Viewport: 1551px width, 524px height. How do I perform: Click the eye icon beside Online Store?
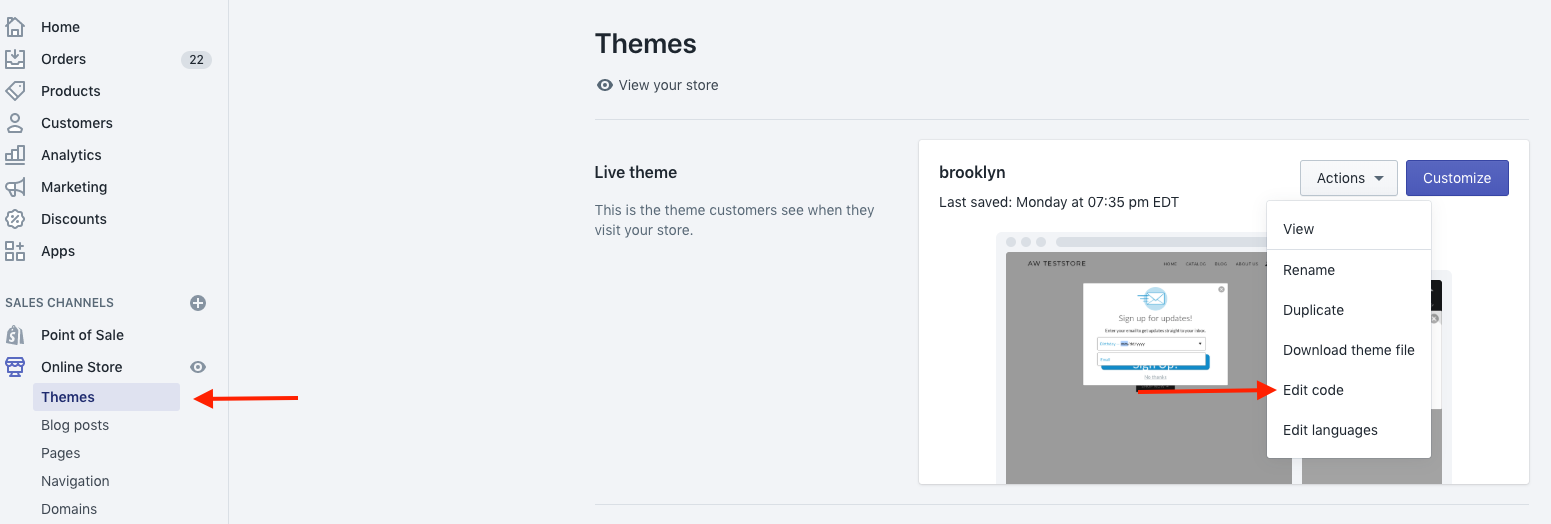pyautogui.click(x=198, y=367)
